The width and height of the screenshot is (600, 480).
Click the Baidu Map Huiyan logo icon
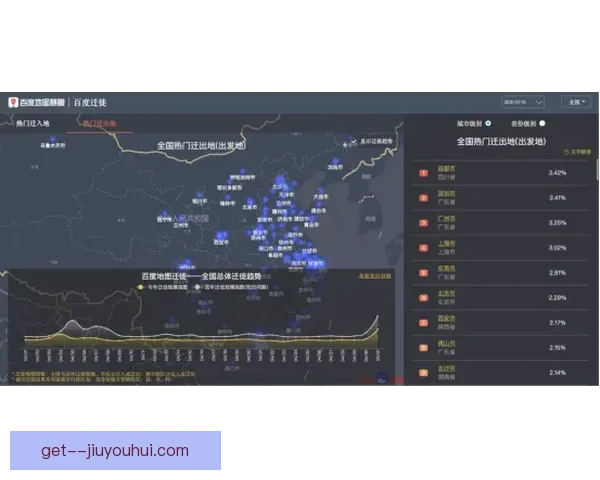(x=13, y=102)
